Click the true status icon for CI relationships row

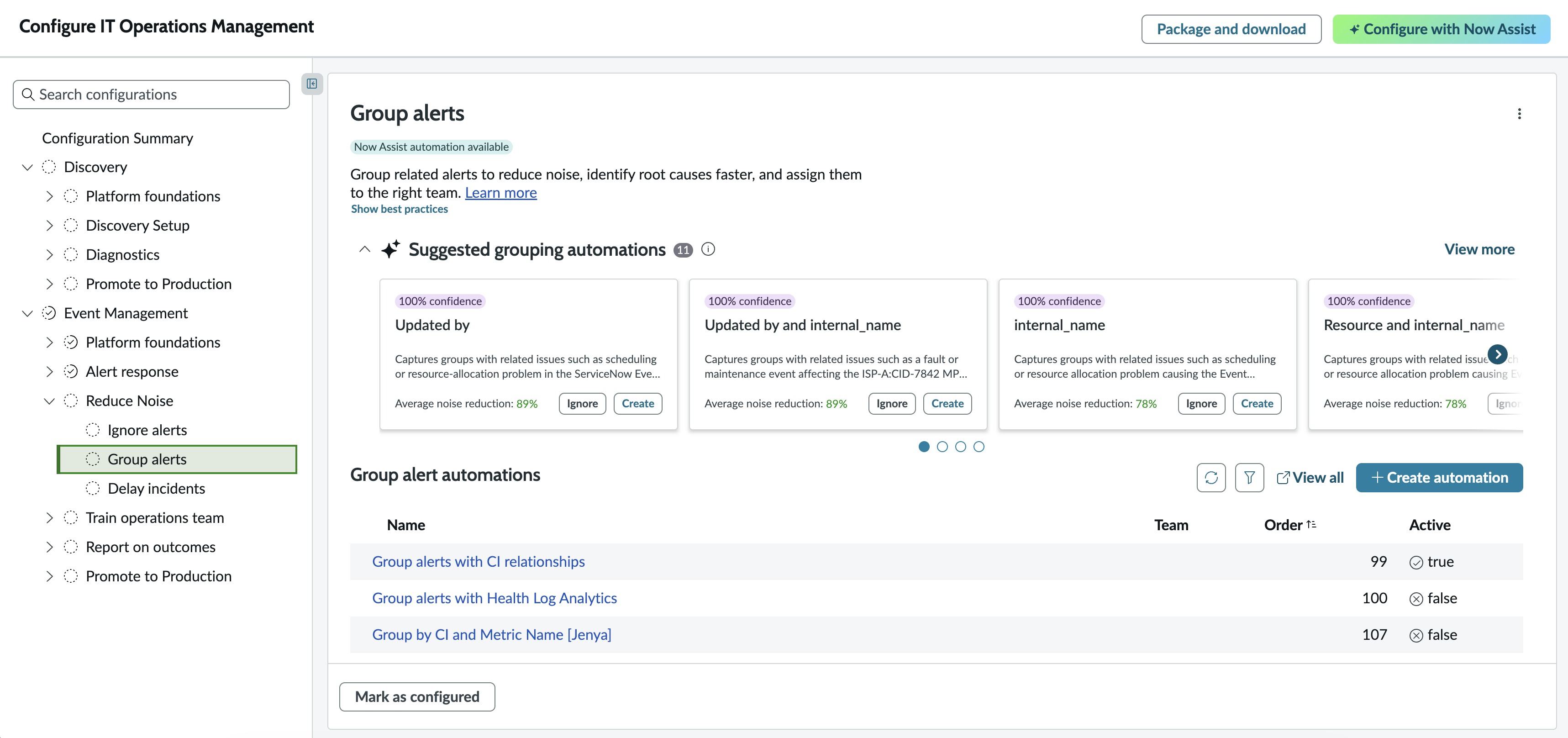(1416, 563)
